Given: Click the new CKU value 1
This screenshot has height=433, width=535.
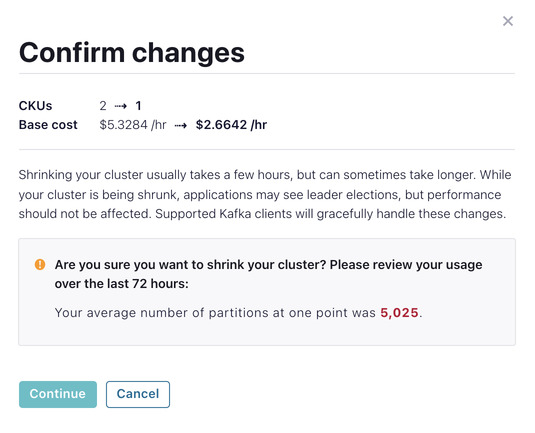Looking at the screenshot, I should click(x=138, y=106).
